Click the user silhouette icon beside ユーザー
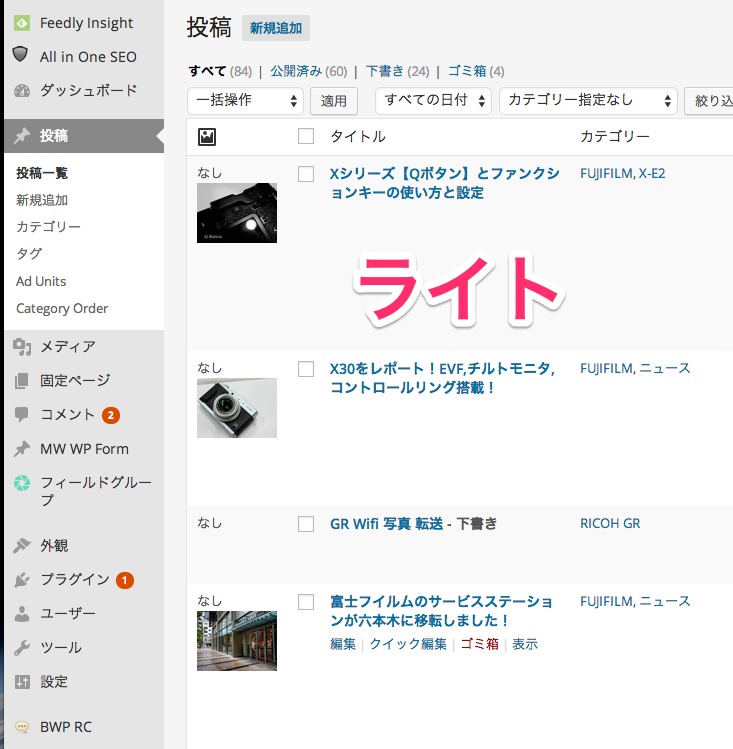The image size is (733, 749). [22, 613]
